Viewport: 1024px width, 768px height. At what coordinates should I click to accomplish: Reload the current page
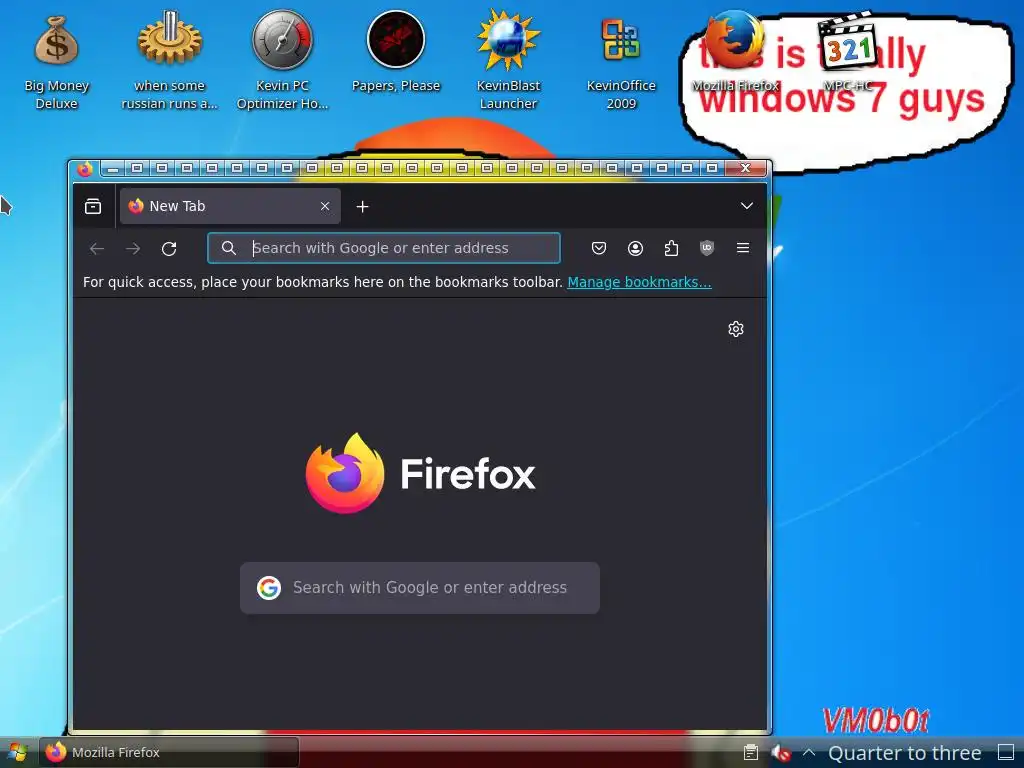click(x=169, y=248)
